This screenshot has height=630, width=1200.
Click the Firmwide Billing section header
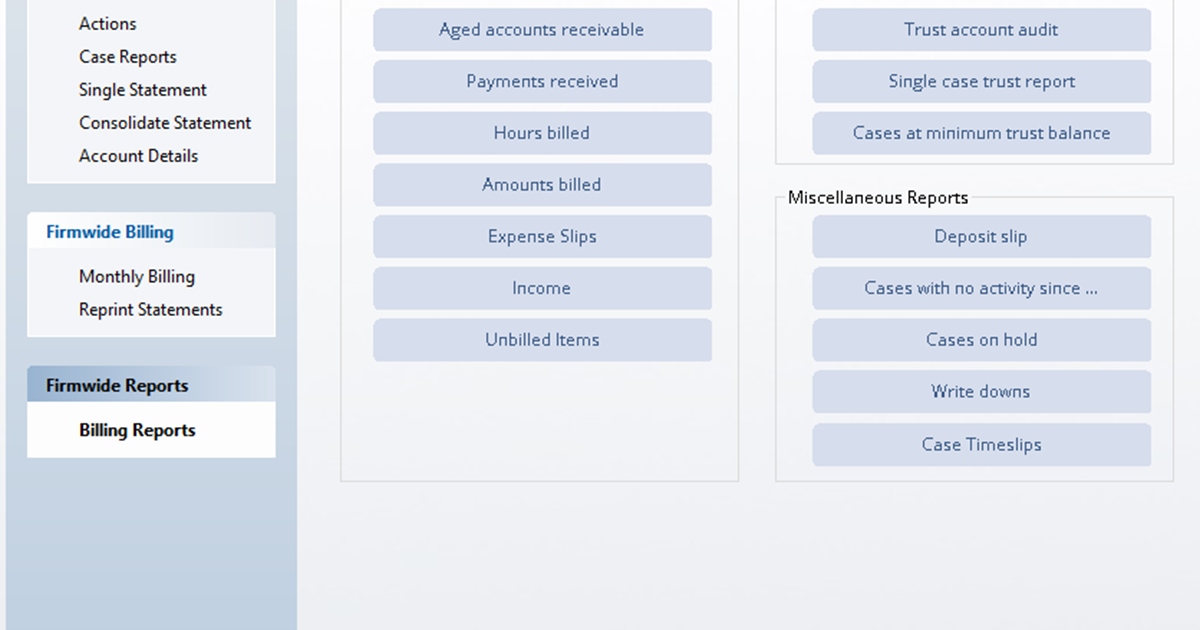(110, 232)
